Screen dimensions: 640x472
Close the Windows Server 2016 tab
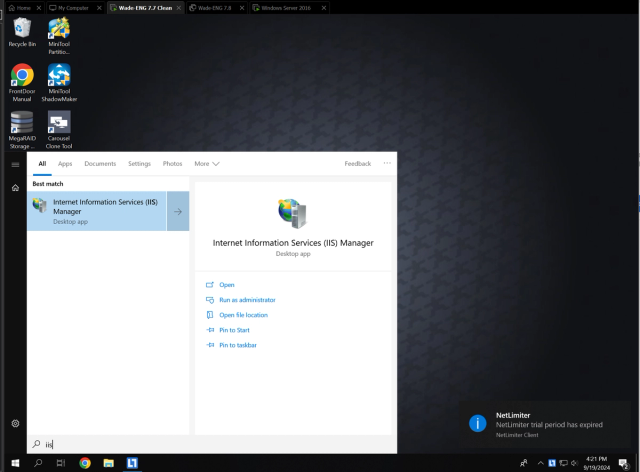coord(324,8)
